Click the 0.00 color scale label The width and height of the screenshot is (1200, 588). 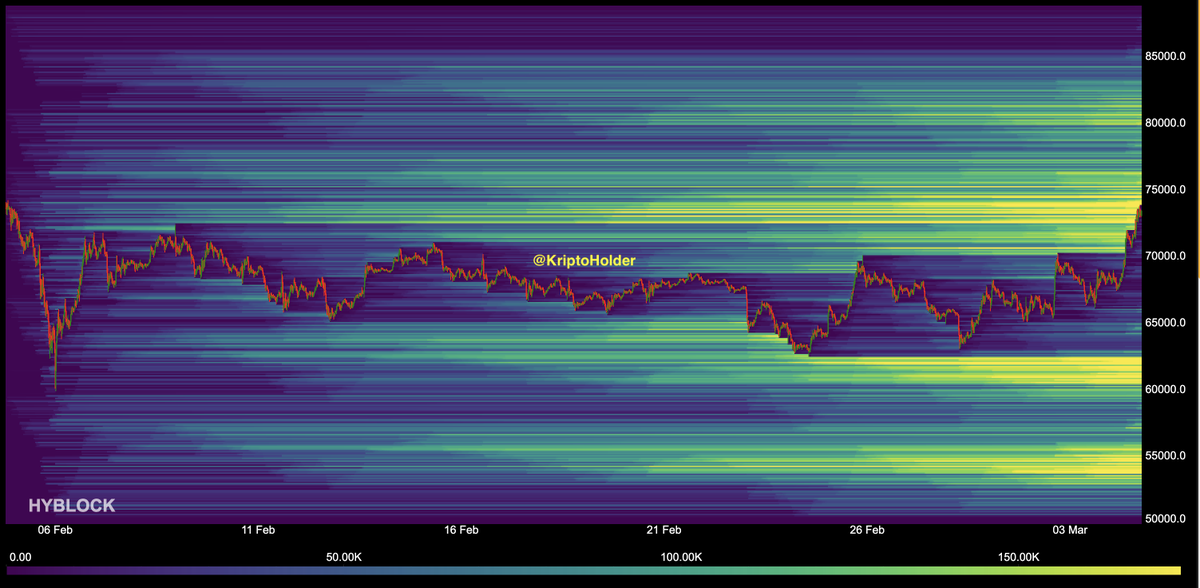pos(19,557)
